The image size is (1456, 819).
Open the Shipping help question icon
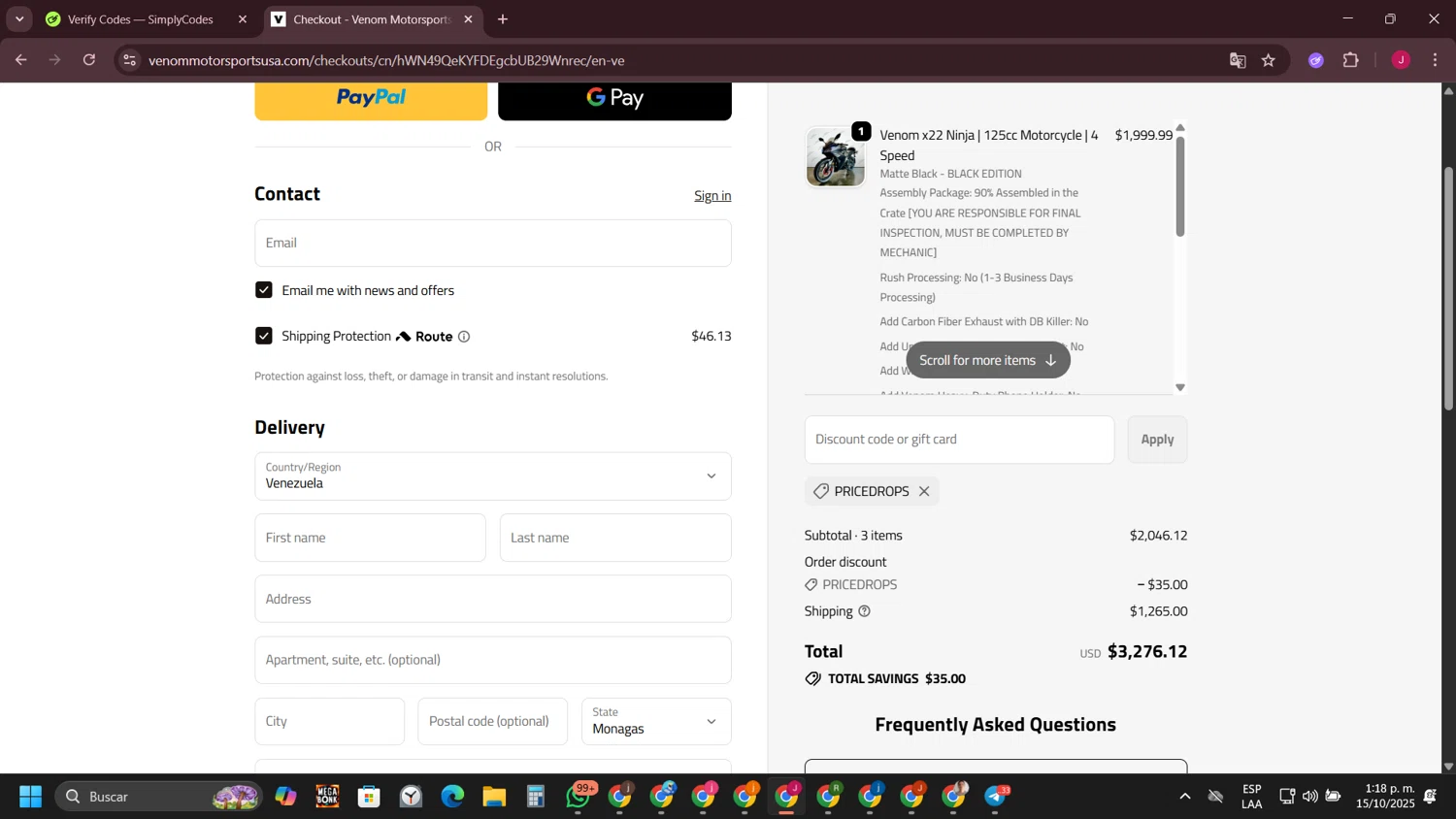864,611
